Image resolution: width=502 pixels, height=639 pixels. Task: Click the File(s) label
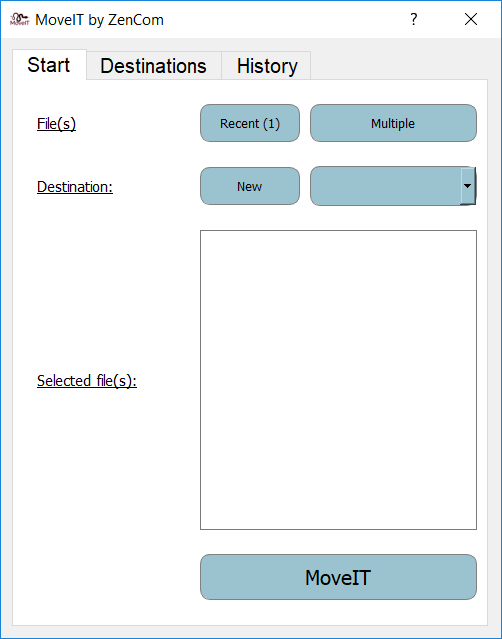click(x=56, y=123)
